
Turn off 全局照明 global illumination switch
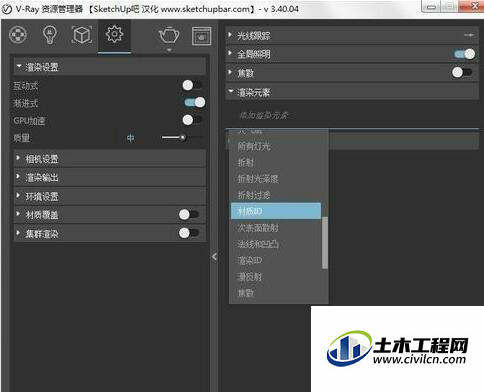[x=465, y=54]
